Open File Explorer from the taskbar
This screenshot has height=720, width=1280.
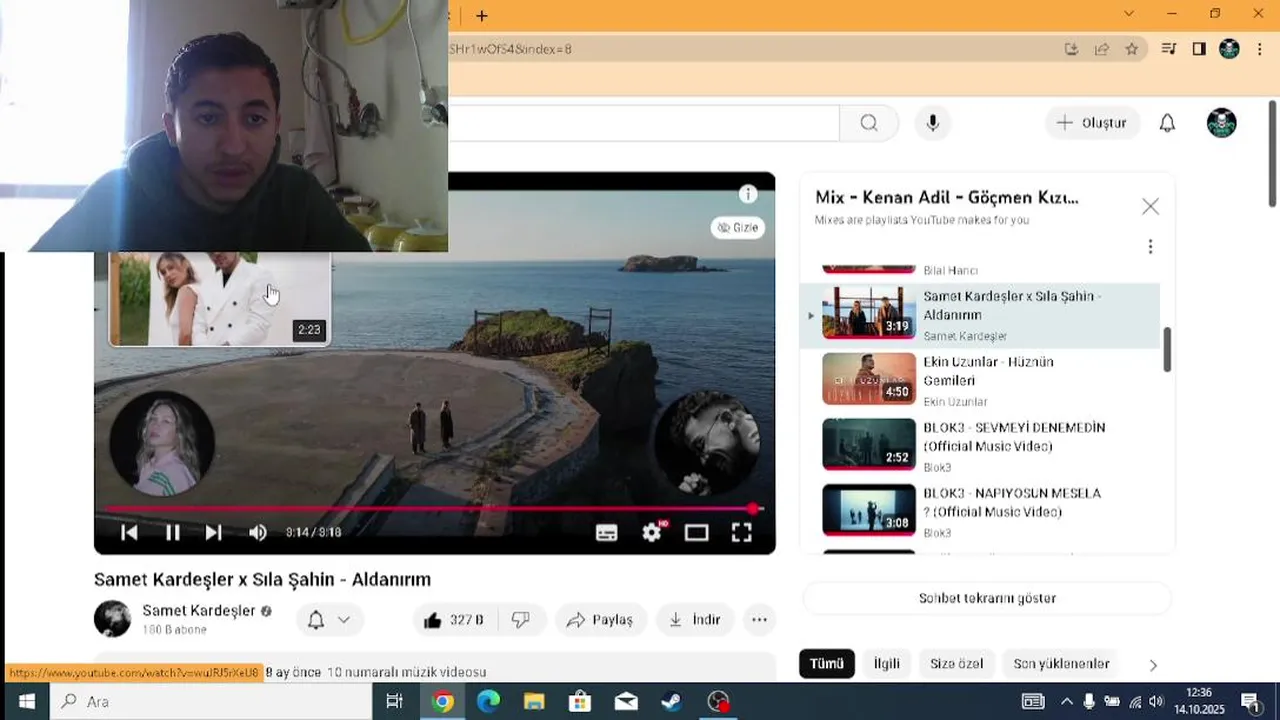pos(534,701)
